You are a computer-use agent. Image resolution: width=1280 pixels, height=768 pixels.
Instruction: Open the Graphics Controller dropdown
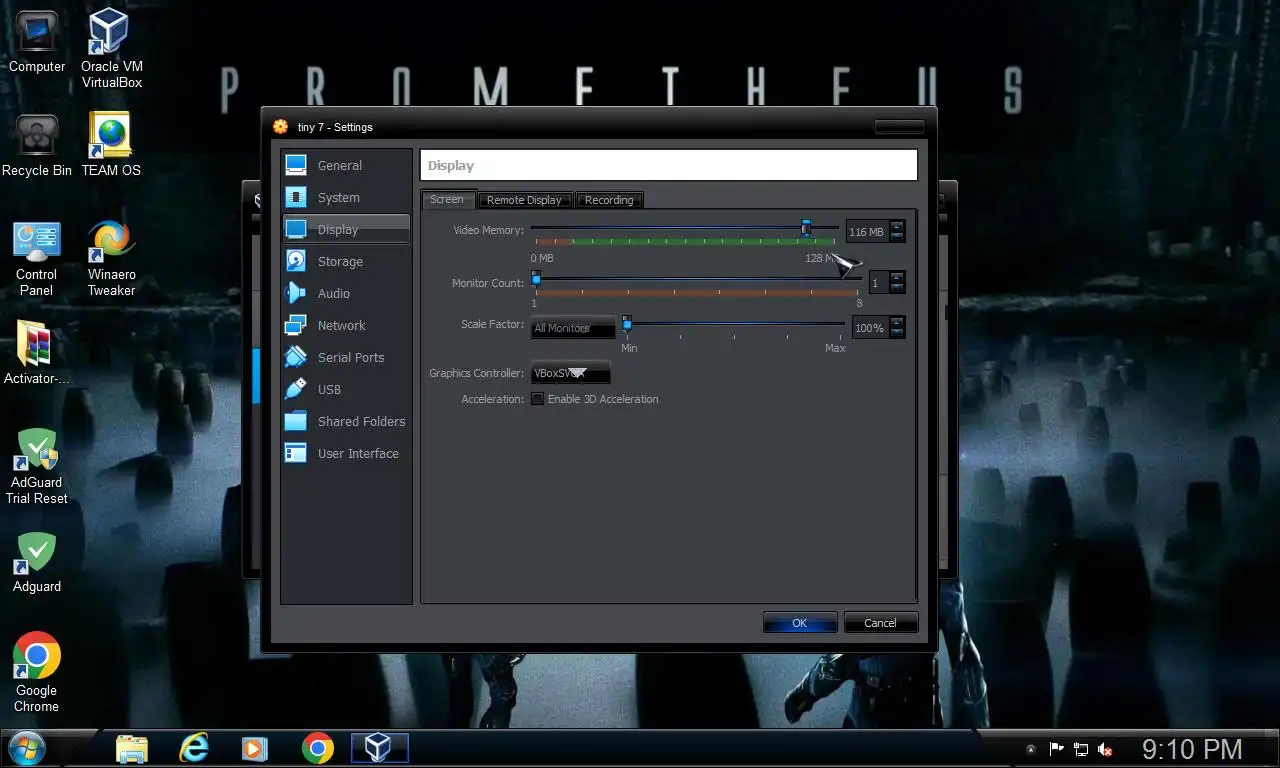(571, 373)
